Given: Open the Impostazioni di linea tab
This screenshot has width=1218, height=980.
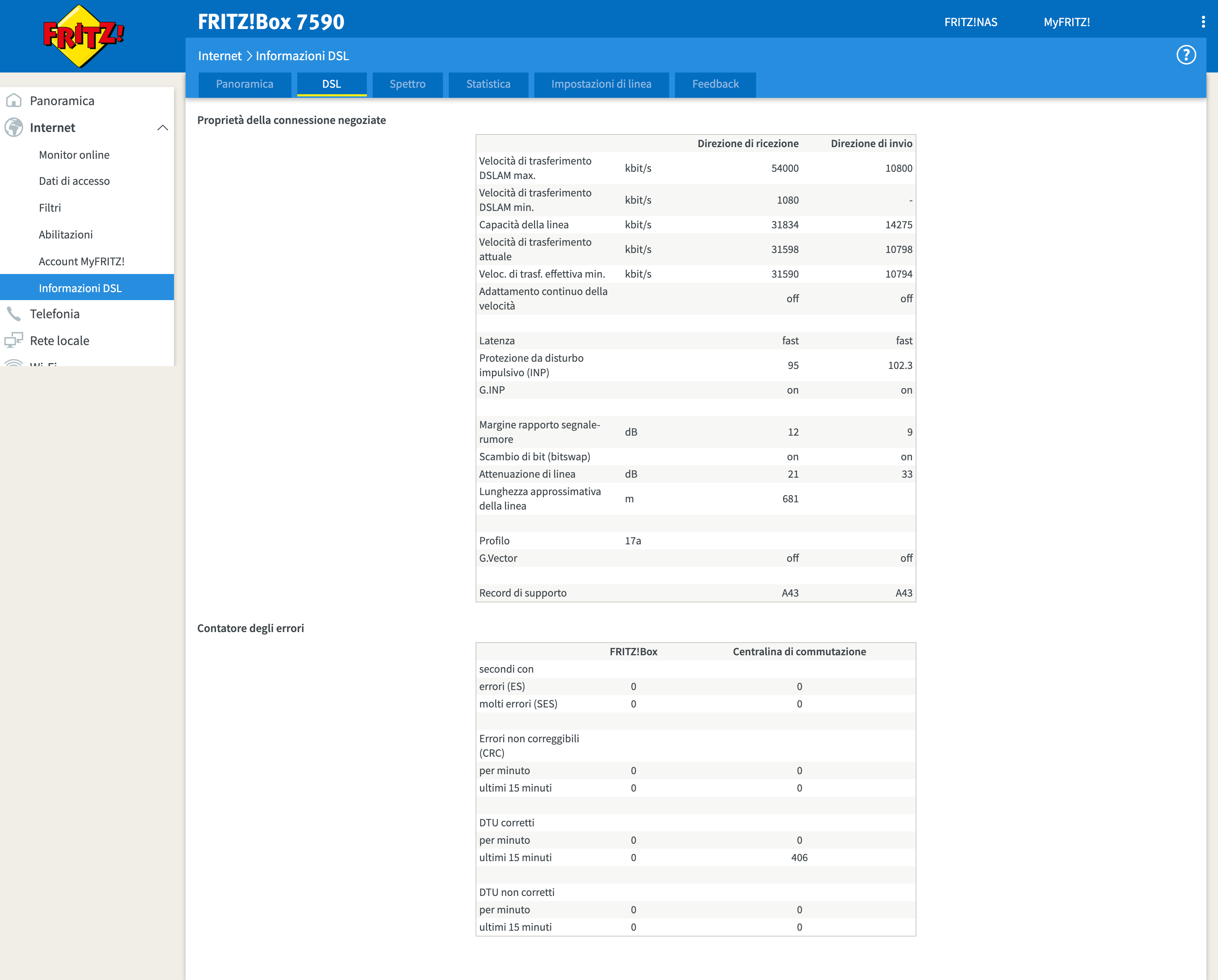Looking at the screenshot, I should 601,84.
